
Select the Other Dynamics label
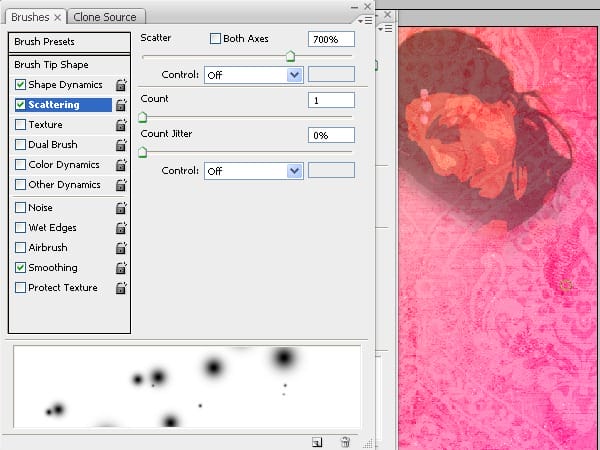pyautogui.click(x=64, y=185)
